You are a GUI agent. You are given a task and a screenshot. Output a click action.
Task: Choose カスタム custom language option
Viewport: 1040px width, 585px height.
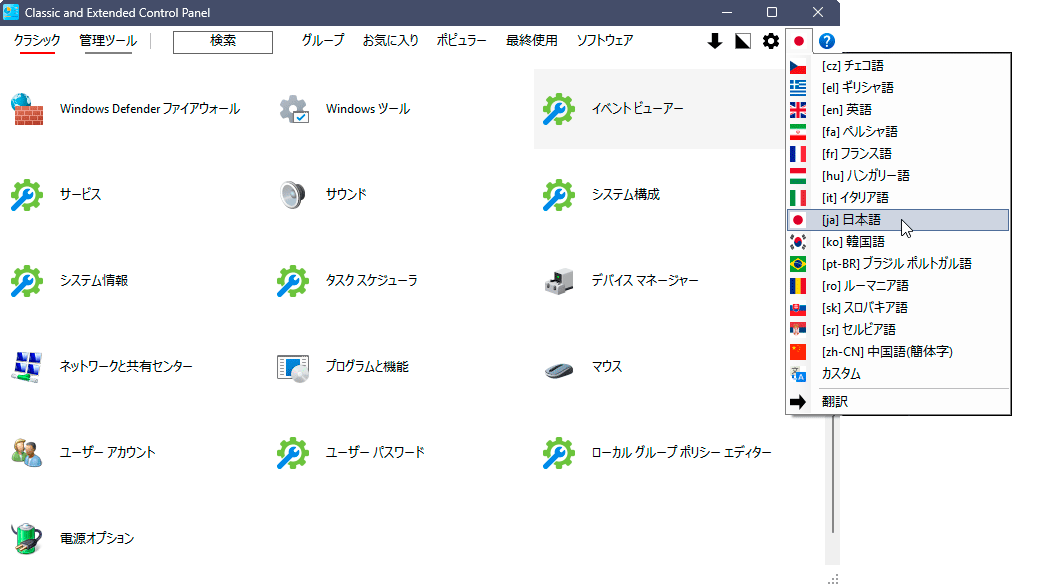898,373
